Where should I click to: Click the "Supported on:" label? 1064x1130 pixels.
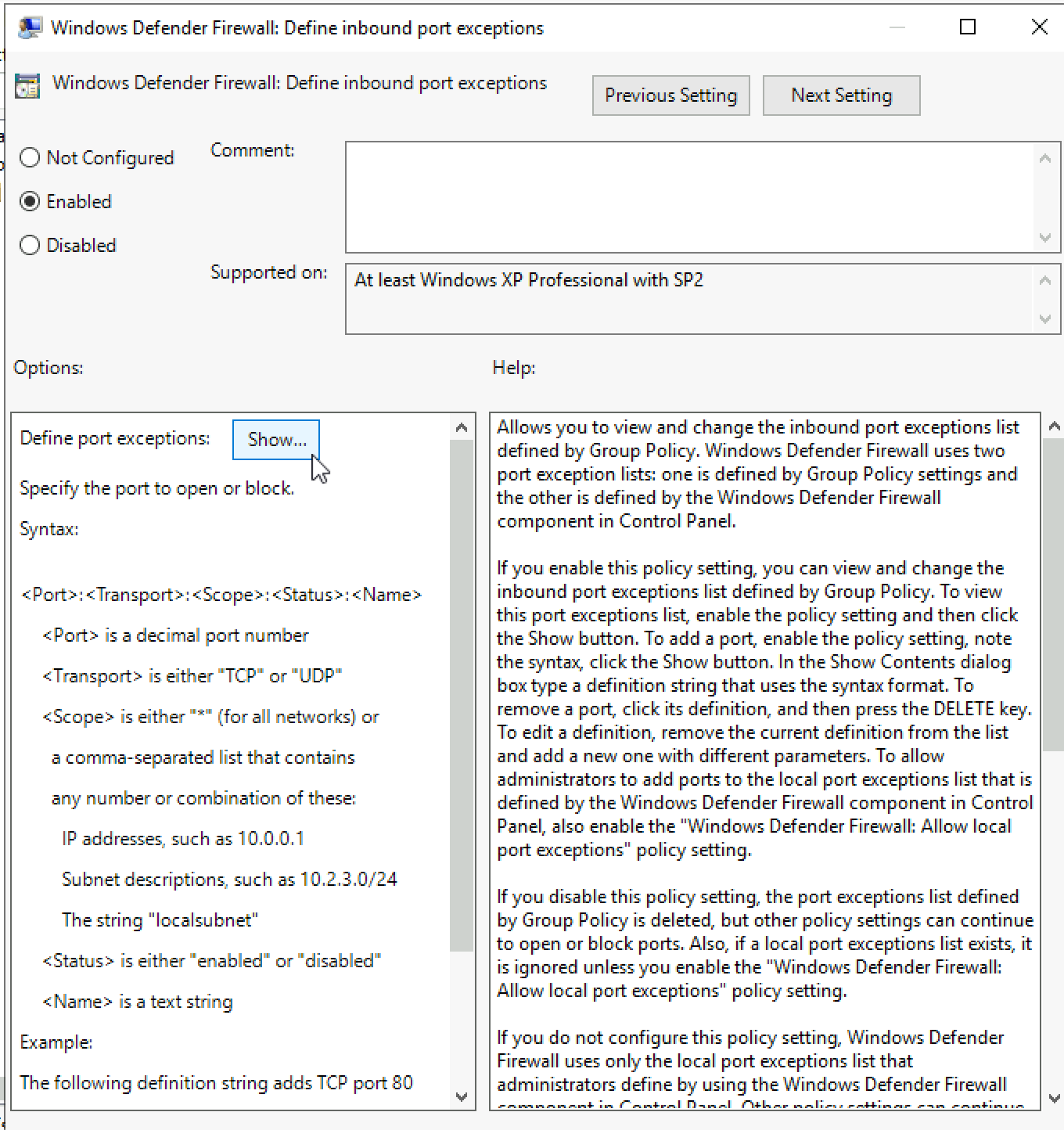point(269,272)
